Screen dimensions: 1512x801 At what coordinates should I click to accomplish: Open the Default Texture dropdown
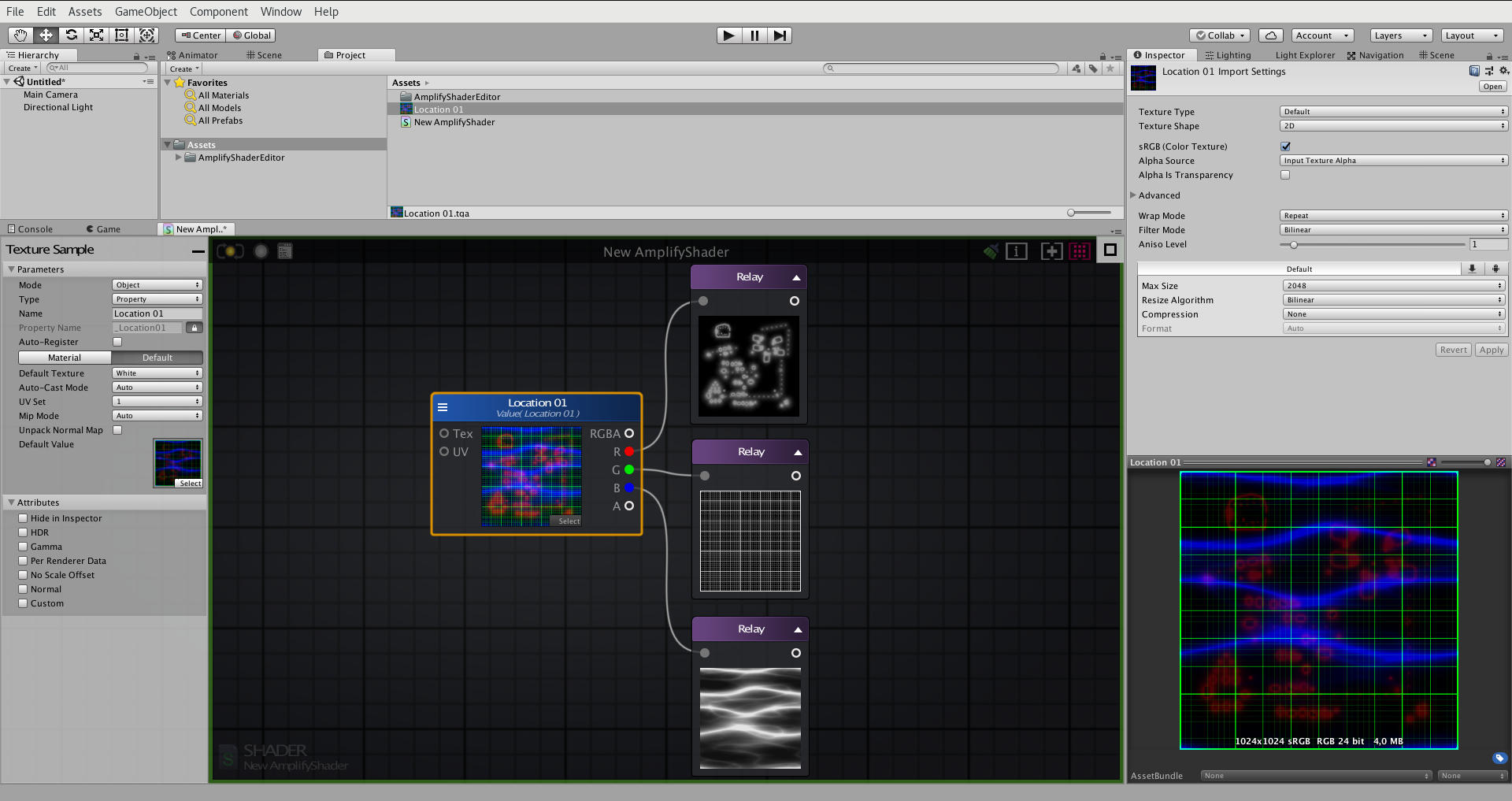tap(157, 373)
